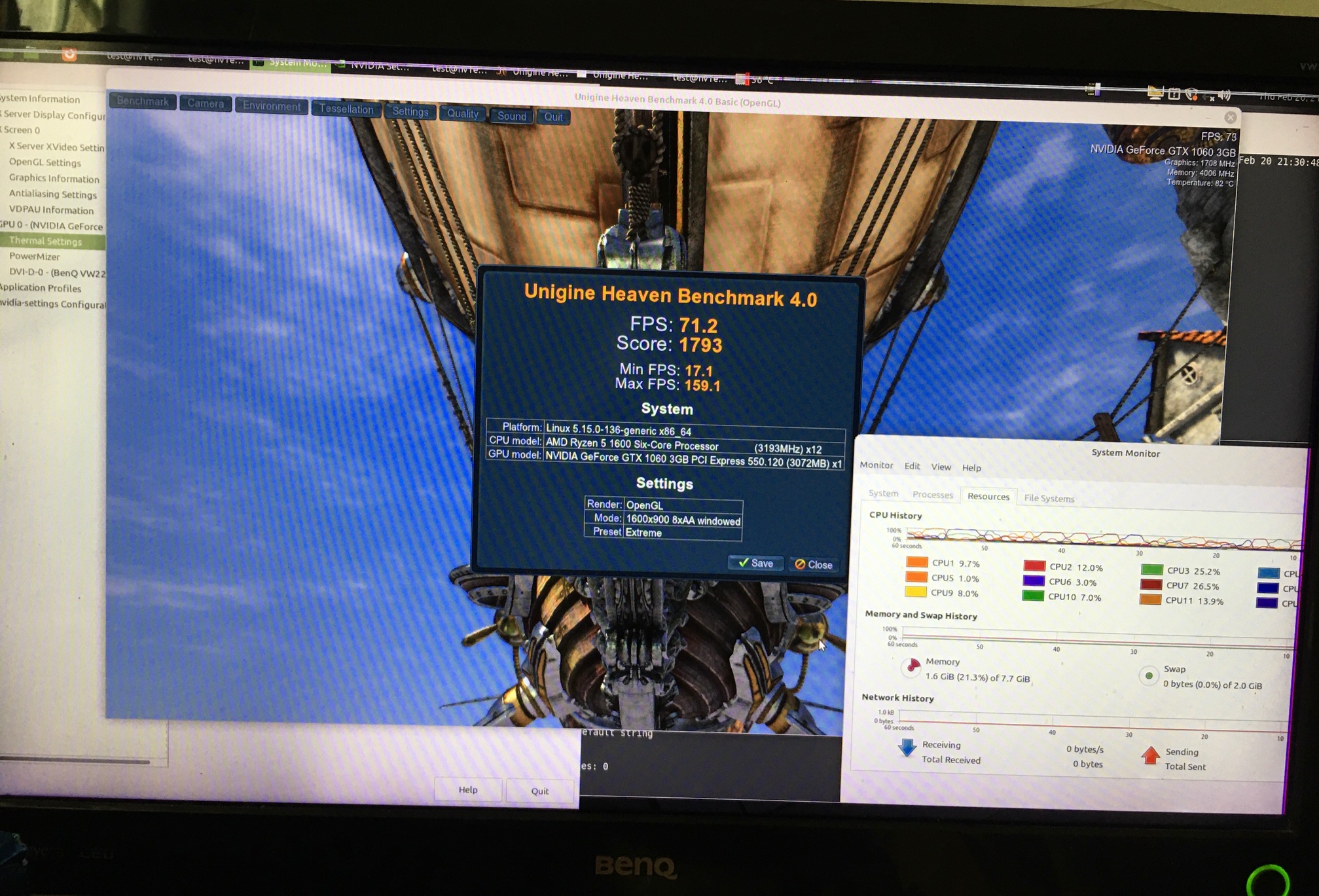Click the '1600x900 8xAA windowed' mode value
This screenshot has height=896, width=1319.
pos(683,520)
